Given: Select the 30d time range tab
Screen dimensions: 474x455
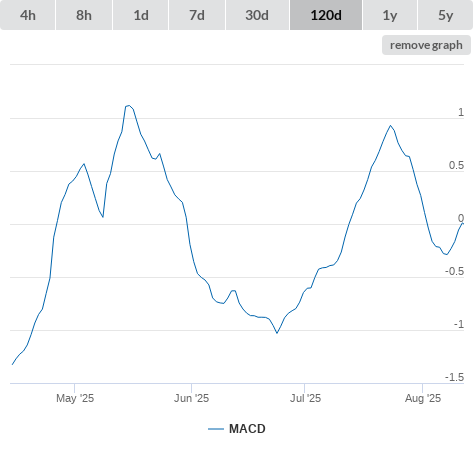Looking at the screenshot, I should pos(257,15).
